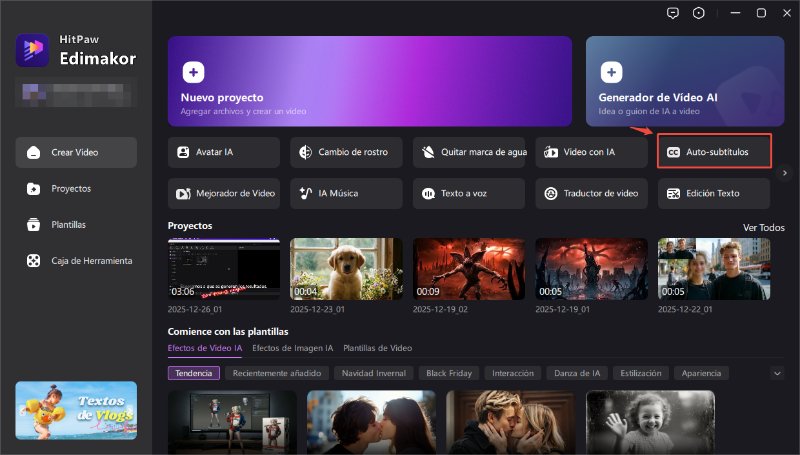The width and height of the screenshot is (800, 455).
Task: Show more tools with right chevron
Action: [785, 173]
